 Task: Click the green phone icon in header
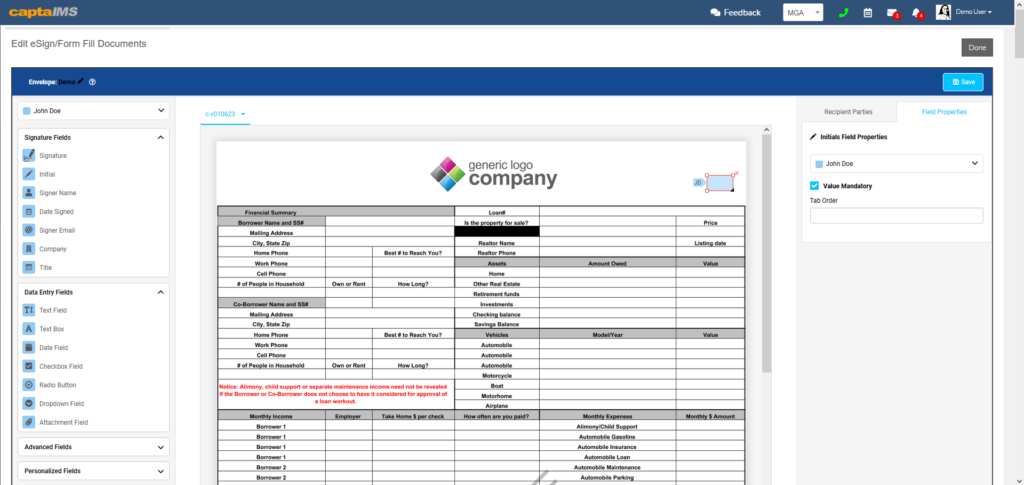coord(843,13)
